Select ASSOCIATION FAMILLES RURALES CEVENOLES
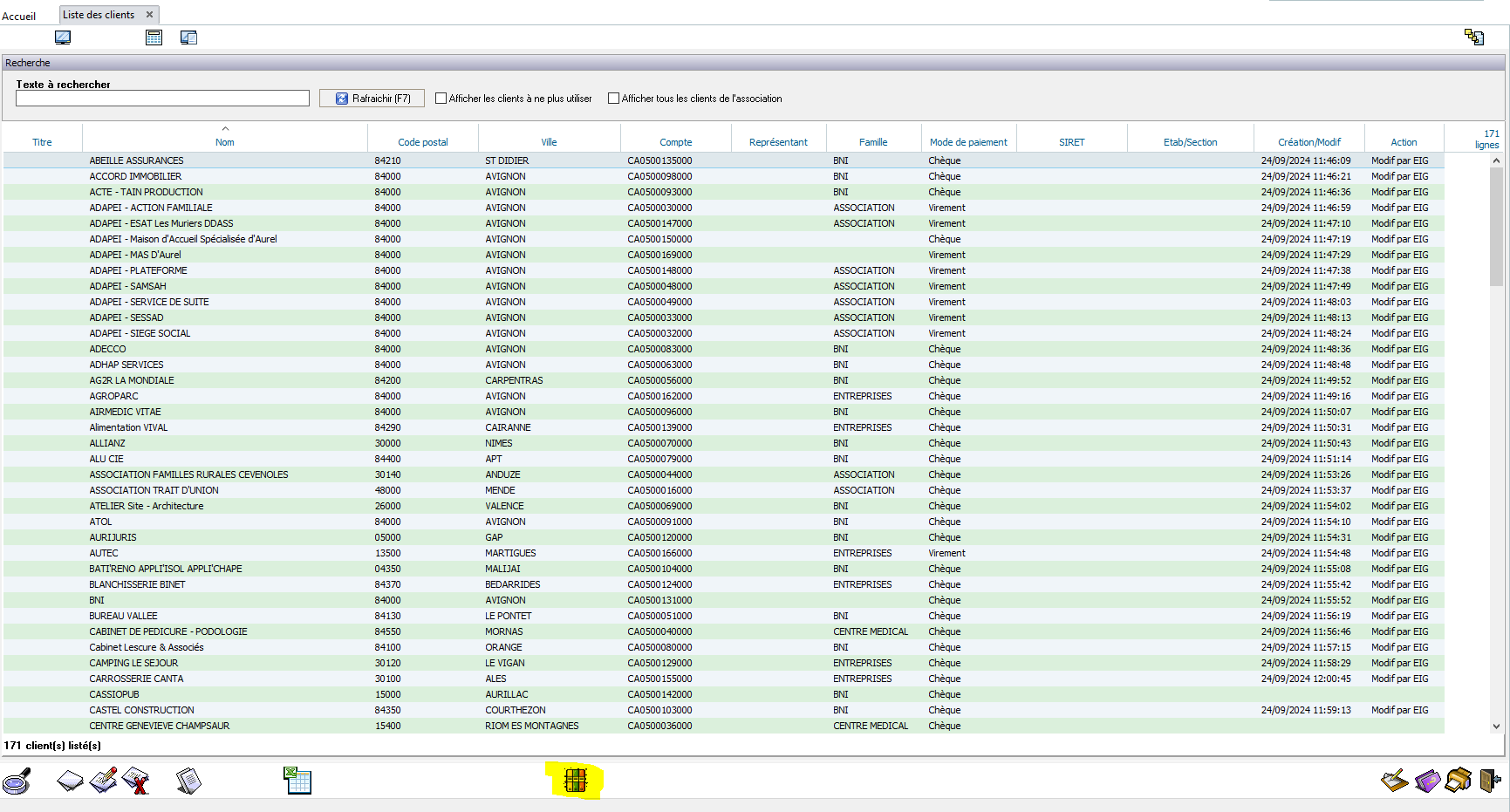Viewport: 1510px width, 812px height. [x=723, y=474]
